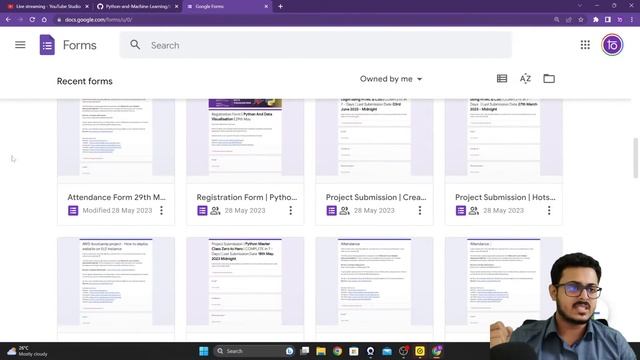Click the page vertical scrollbar thumb
The width and height of the screenshot is (640, 360).
636,158
